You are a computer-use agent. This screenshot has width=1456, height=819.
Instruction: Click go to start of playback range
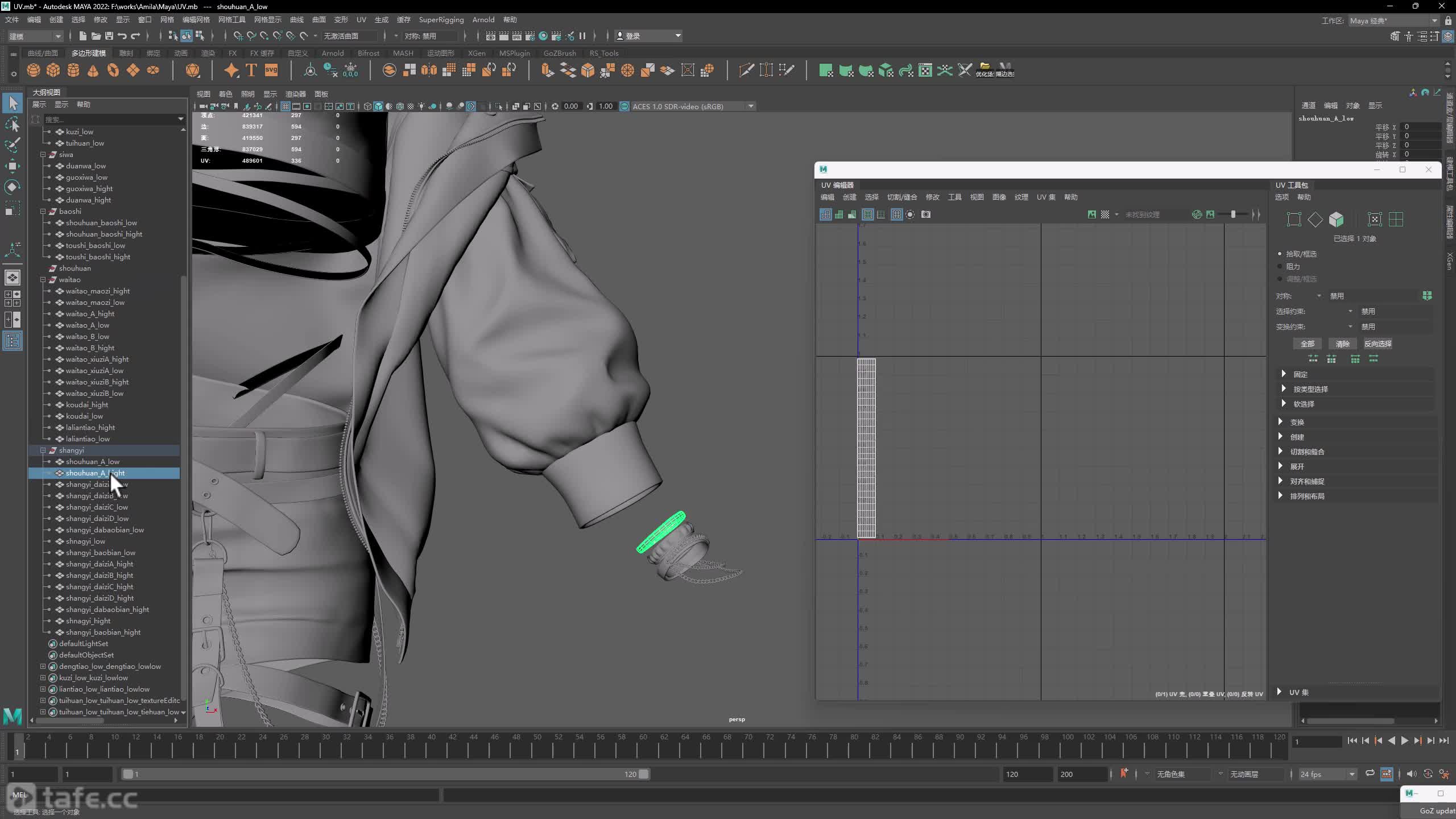click(x=1352, y=741)
